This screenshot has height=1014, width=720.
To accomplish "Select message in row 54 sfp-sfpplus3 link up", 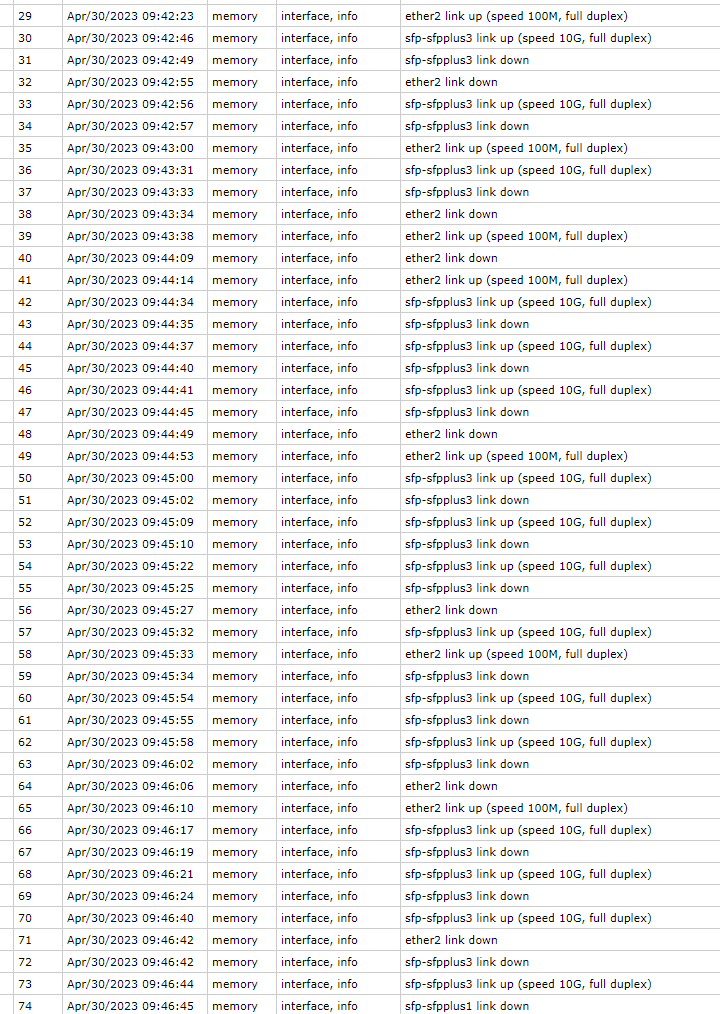I will 528,566.
